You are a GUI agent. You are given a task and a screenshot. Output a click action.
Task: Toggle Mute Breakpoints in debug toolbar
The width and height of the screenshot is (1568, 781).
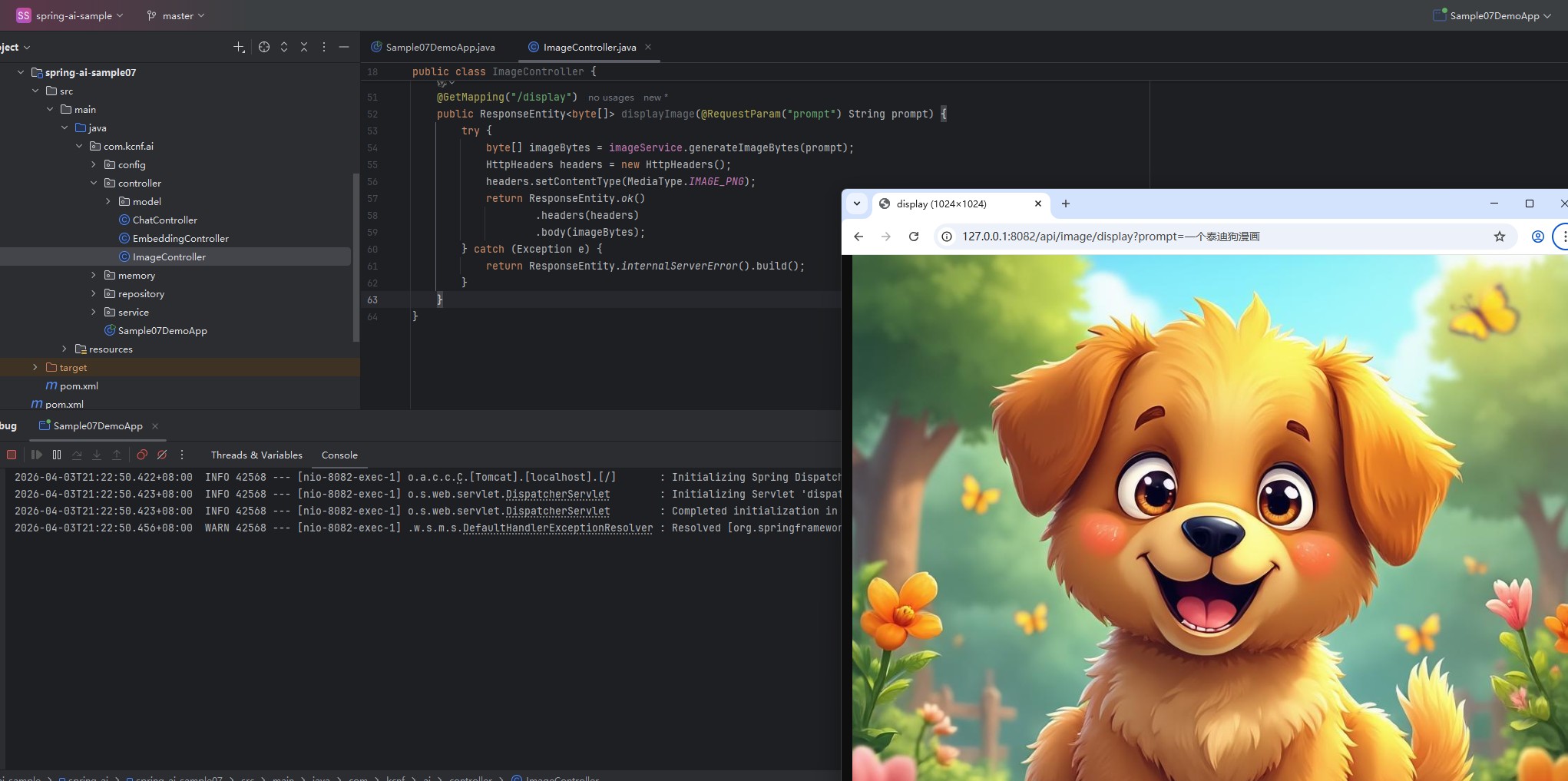[x=162, y=455]
